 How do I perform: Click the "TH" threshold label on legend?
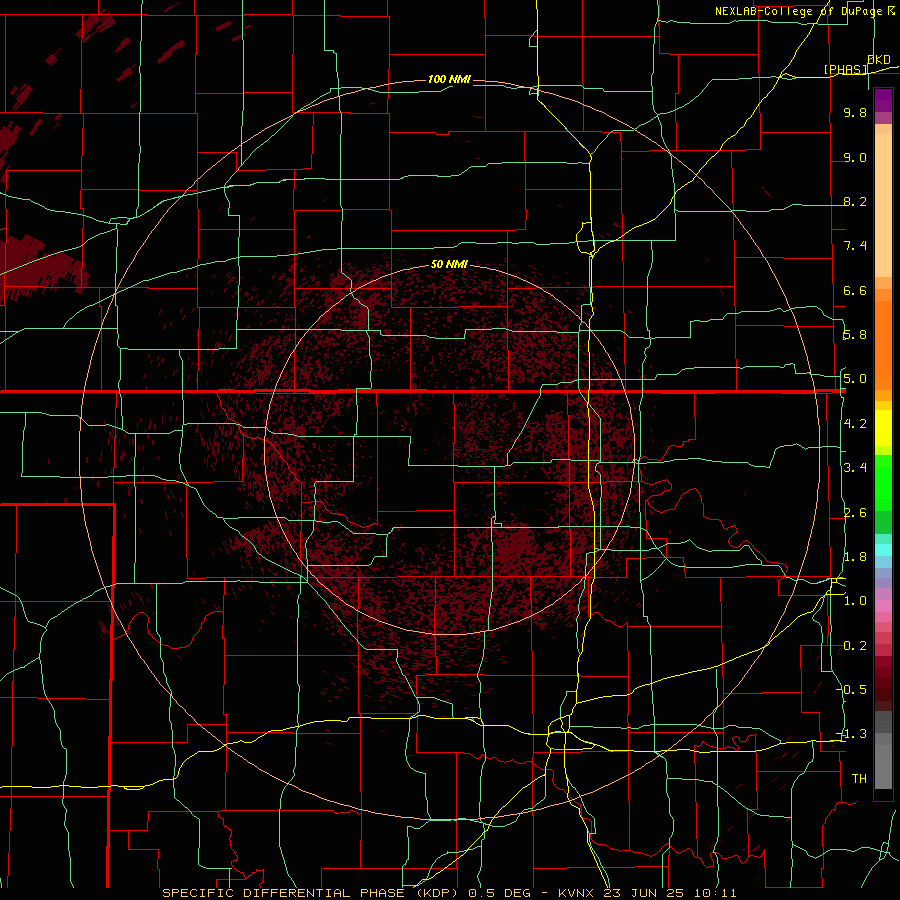[x=859, y=779]
